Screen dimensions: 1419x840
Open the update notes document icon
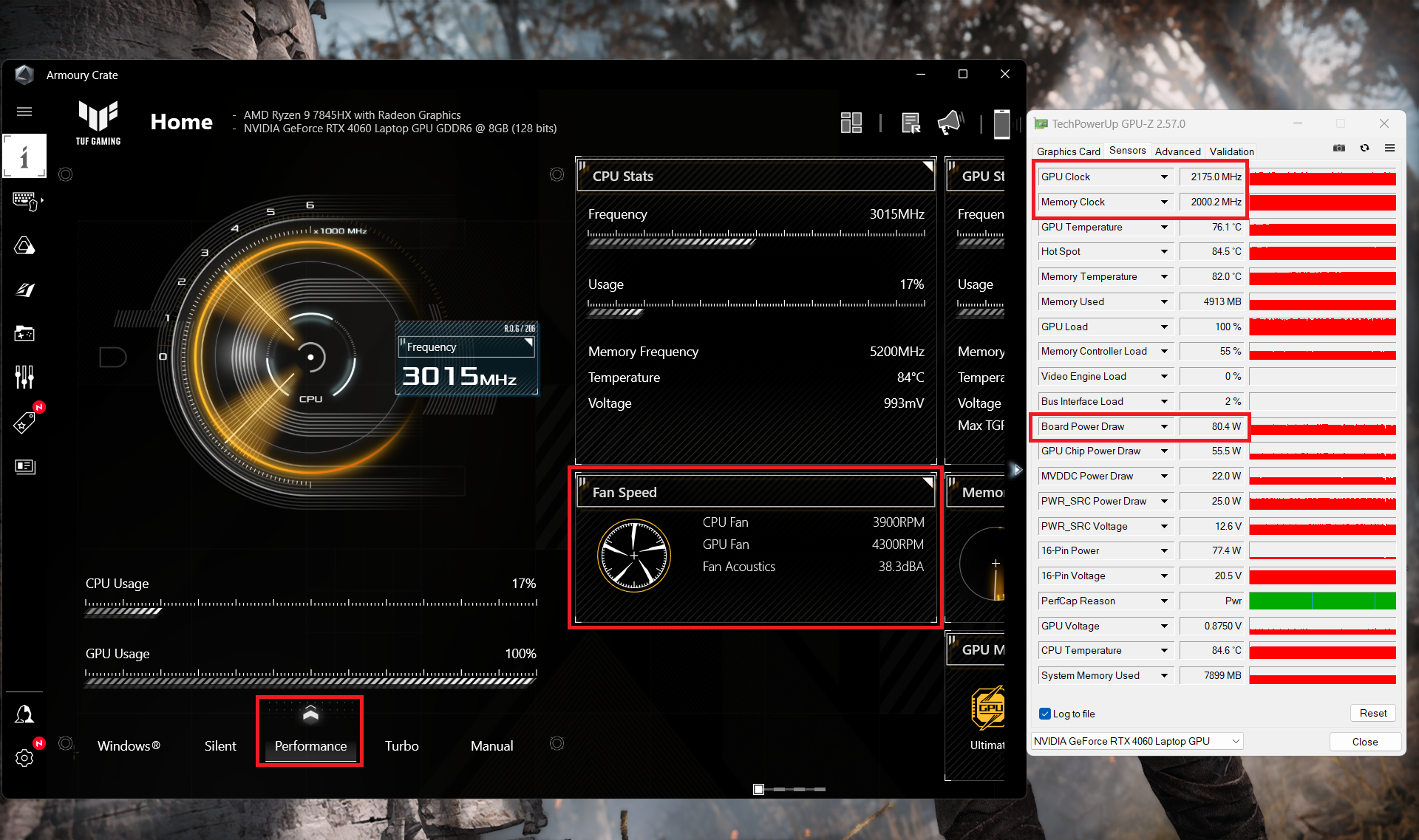(911, 123)
